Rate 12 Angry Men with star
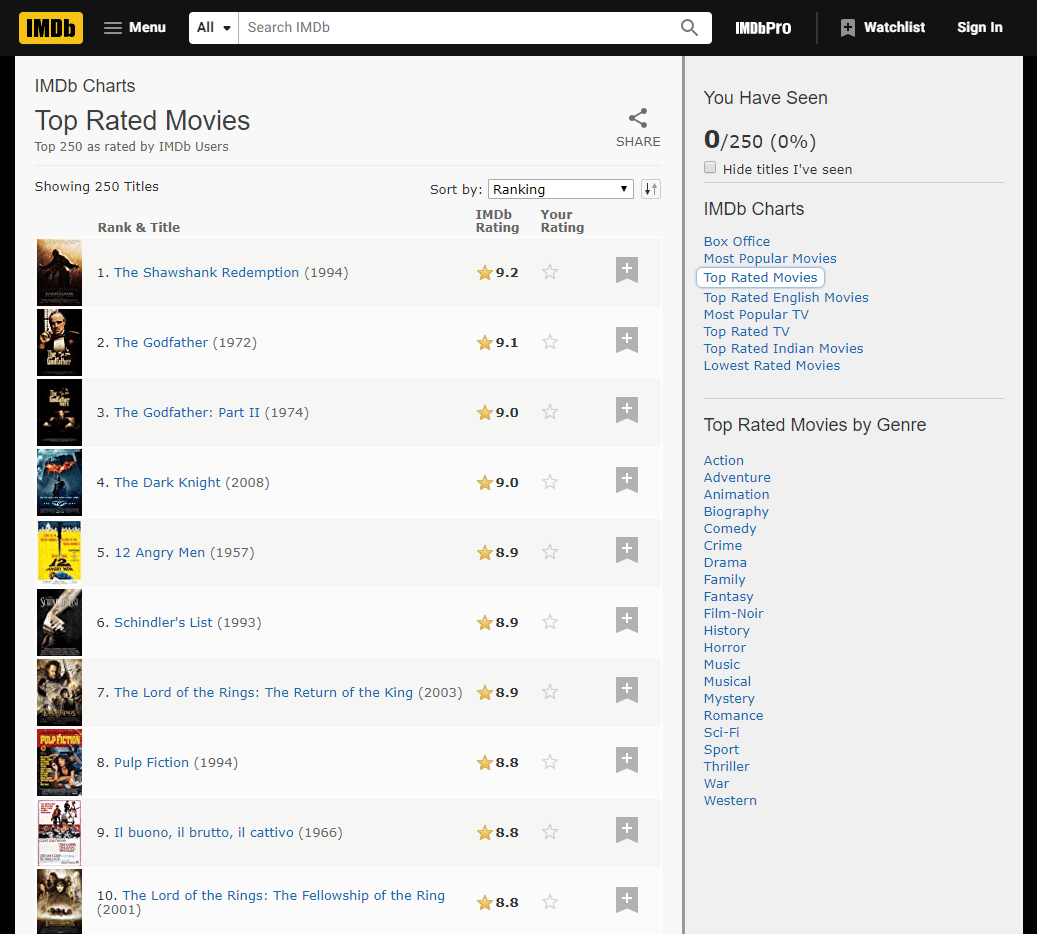This screenshot has height=934, width=1037. [550, 552]
